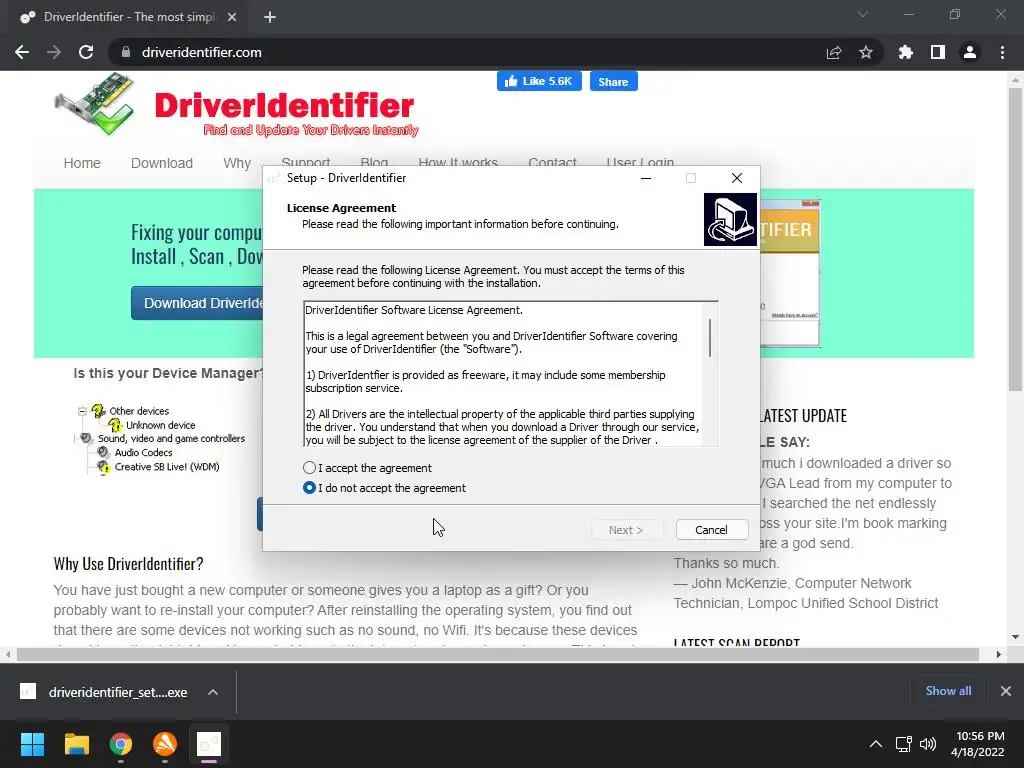Select 'I do not accept the agreement' option
This screenshot has width=1024, height=768.
point(310,488)
